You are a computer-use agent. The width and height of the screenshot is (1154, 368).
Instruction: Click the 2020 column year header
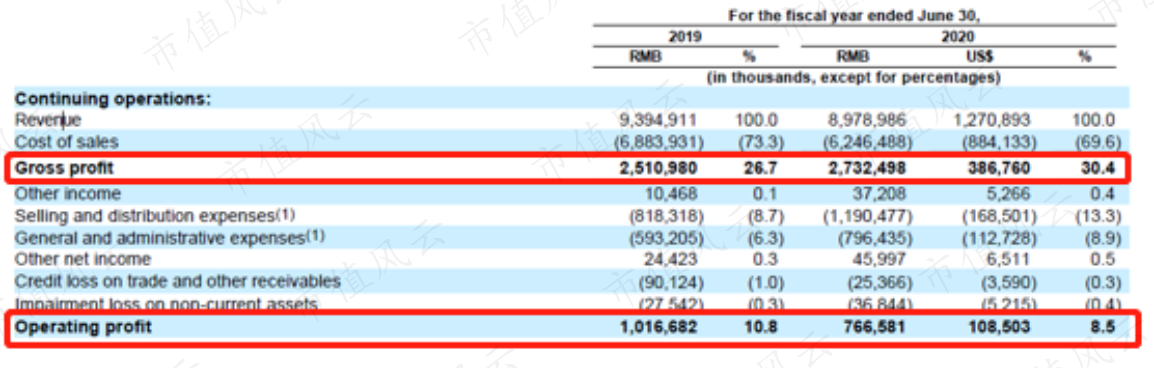[957, 36]
